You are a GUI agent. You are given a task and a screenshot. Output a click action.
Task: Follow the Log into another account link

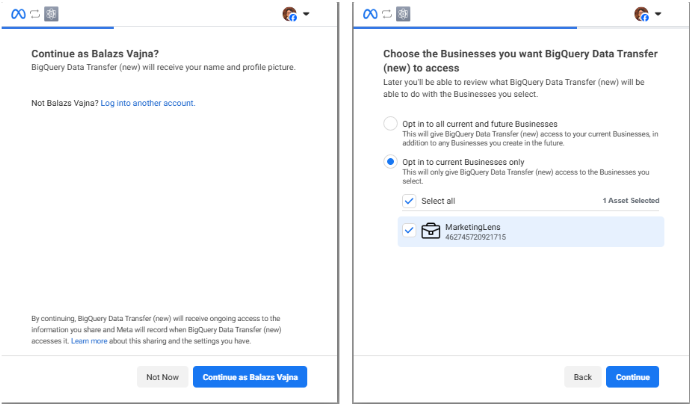click(x=148, y=103)
